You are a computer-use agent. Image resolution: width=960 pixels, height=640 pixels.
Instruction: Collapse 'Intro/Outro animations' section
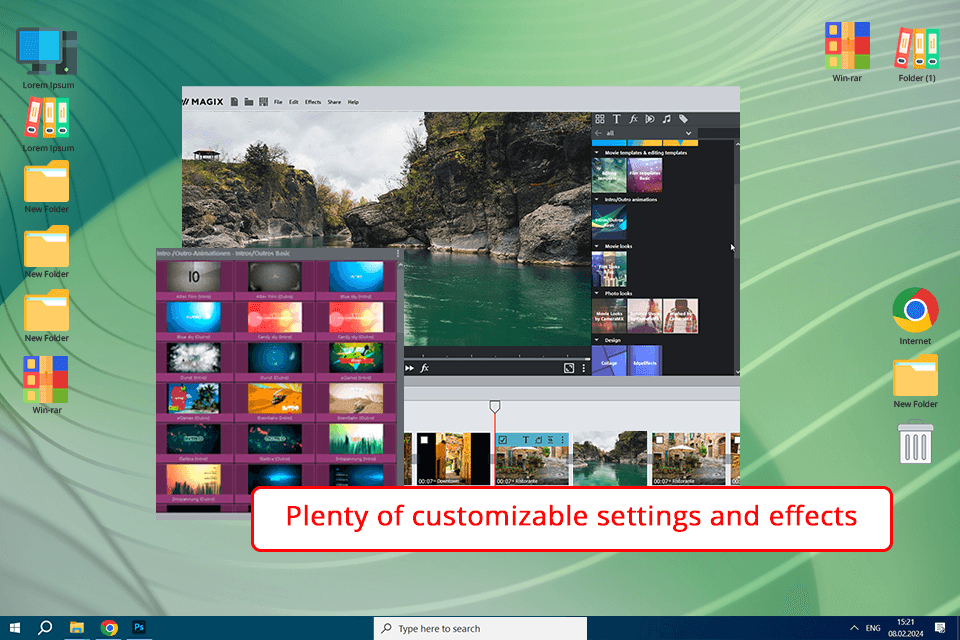click(x=597, y=199)
